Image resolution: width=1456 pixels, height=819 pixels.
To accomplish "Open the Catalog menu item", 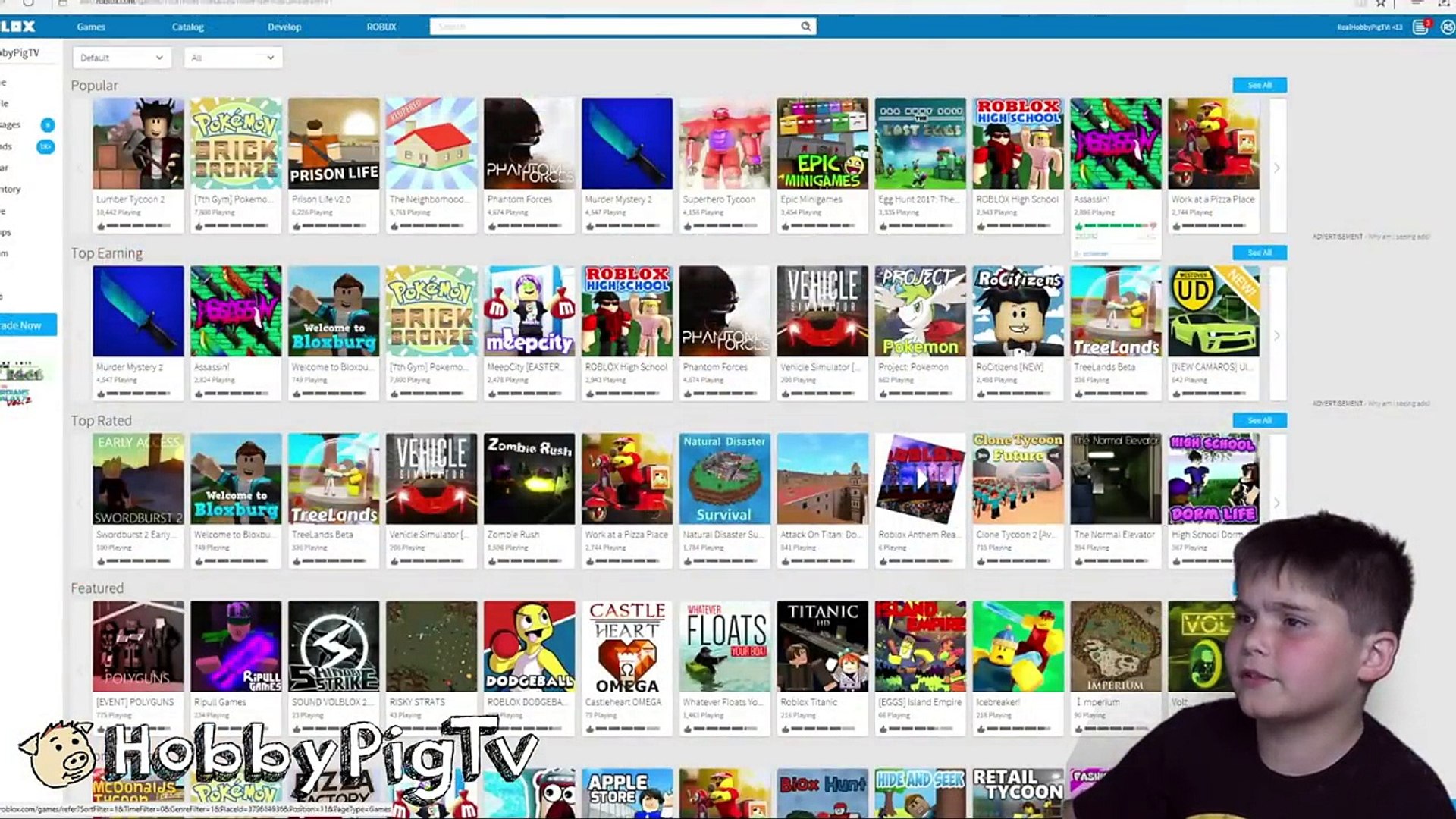I will click(187, 27).
